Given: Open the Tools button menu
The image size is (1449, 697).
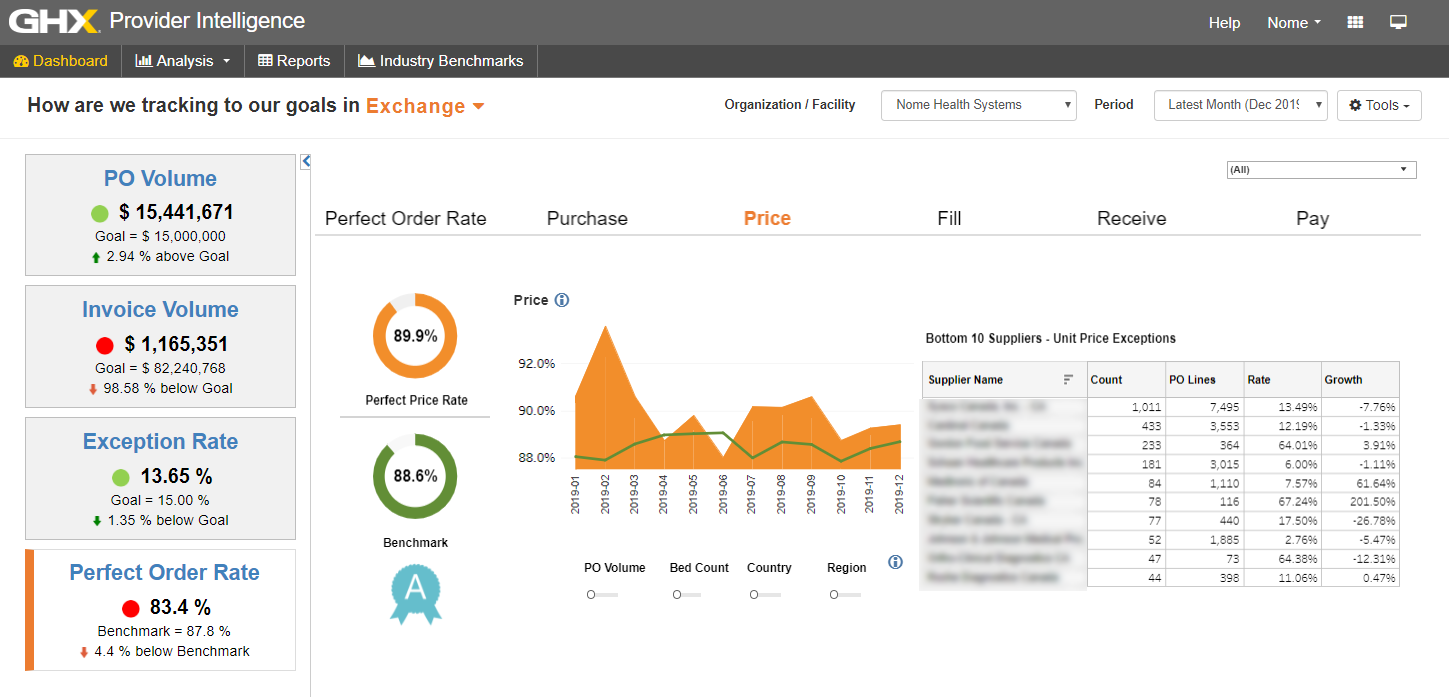Looking at the screenshot, I should (1379, 105).
